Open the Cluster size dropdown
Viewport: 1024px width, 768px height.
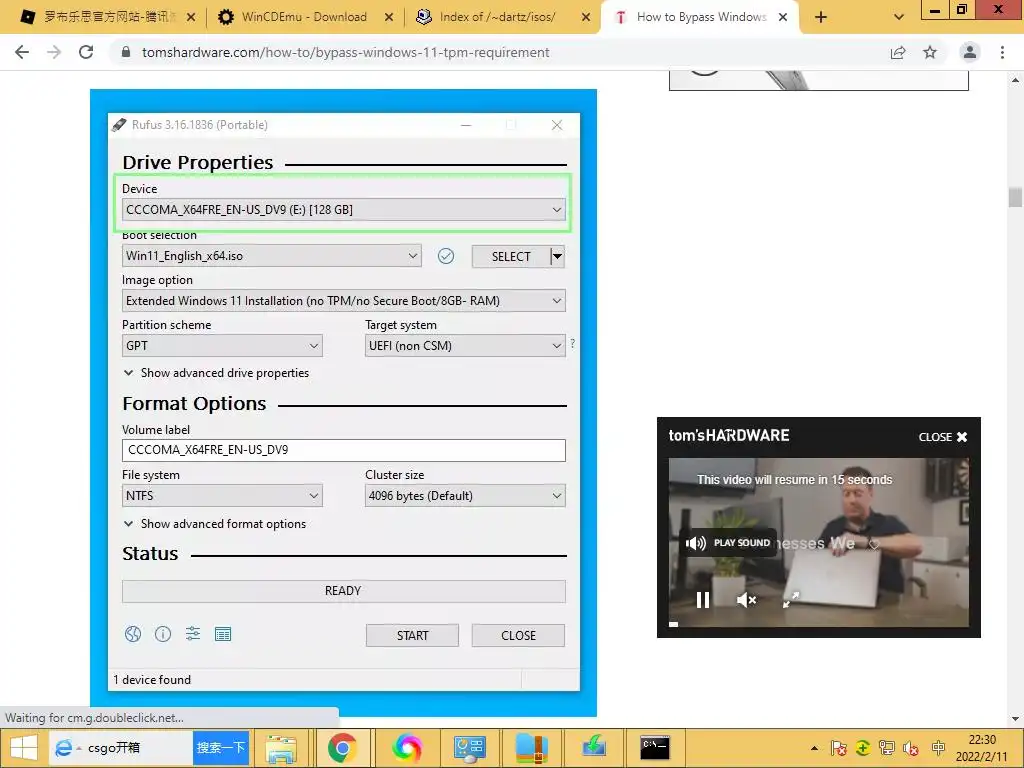pyautogui.click(x=465, y=496)
